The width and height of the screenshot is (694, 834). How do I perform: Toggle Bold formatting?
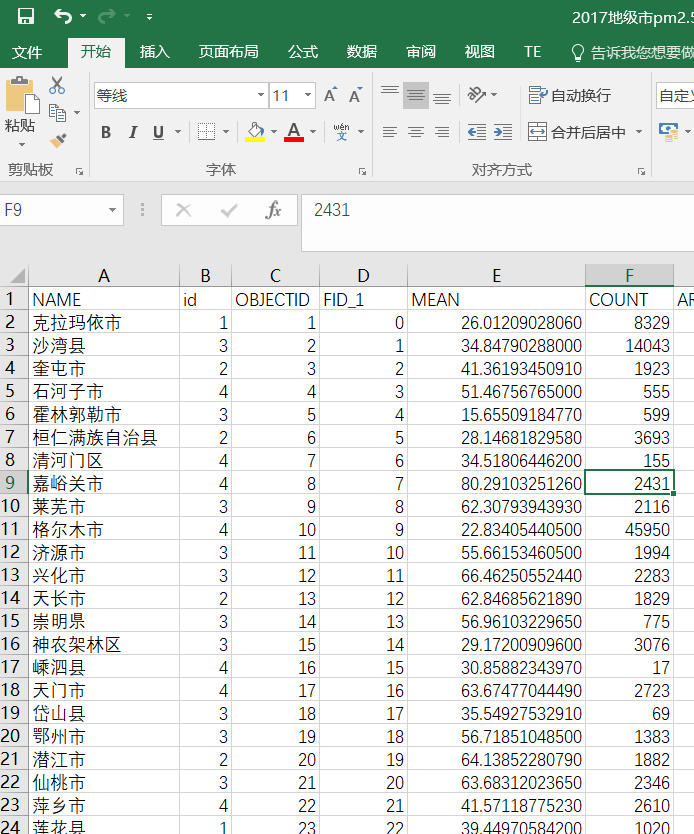(106, 132)
